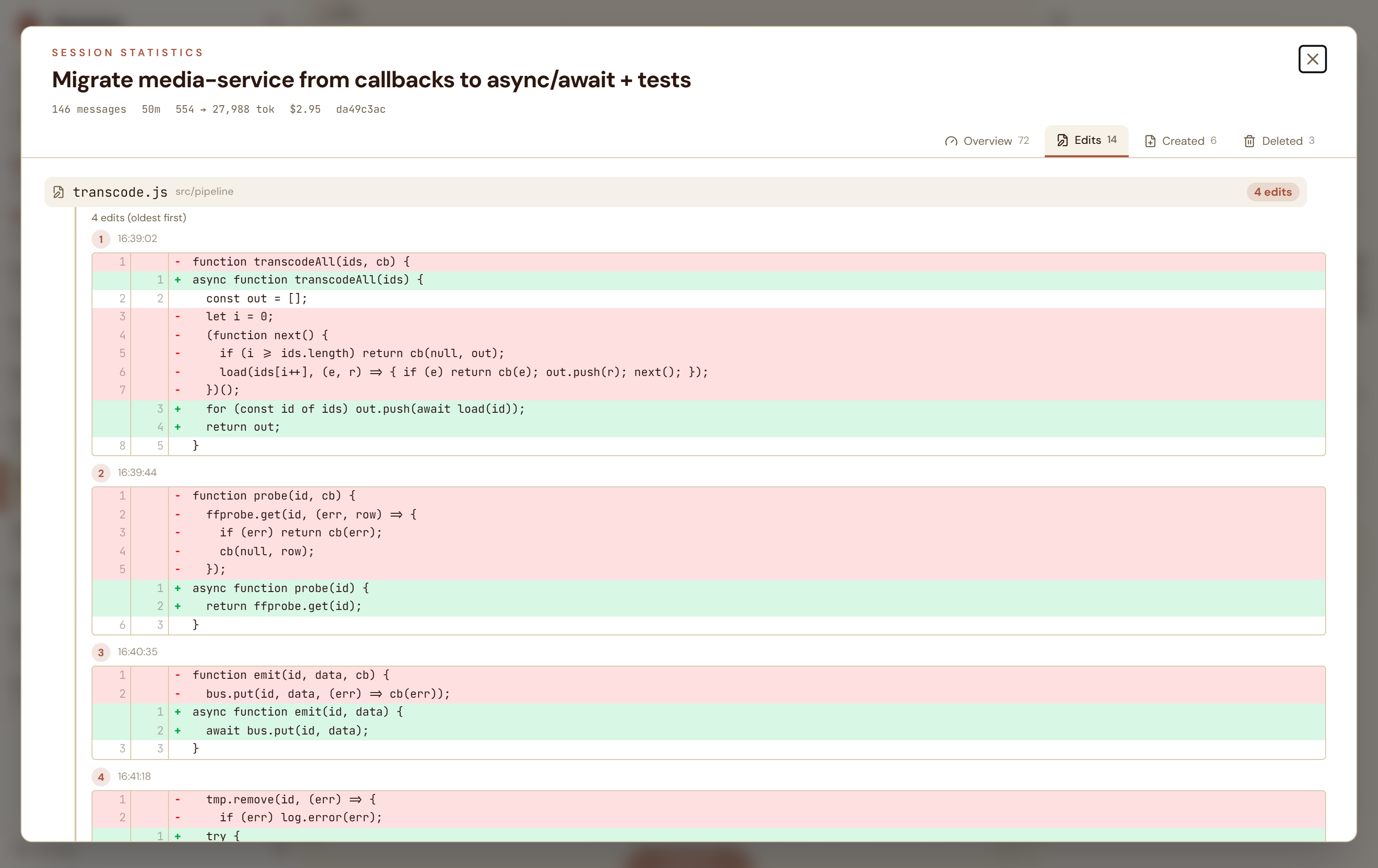
Task: Click added line 'return ffprobe.get(id);'
Action: 708,606
